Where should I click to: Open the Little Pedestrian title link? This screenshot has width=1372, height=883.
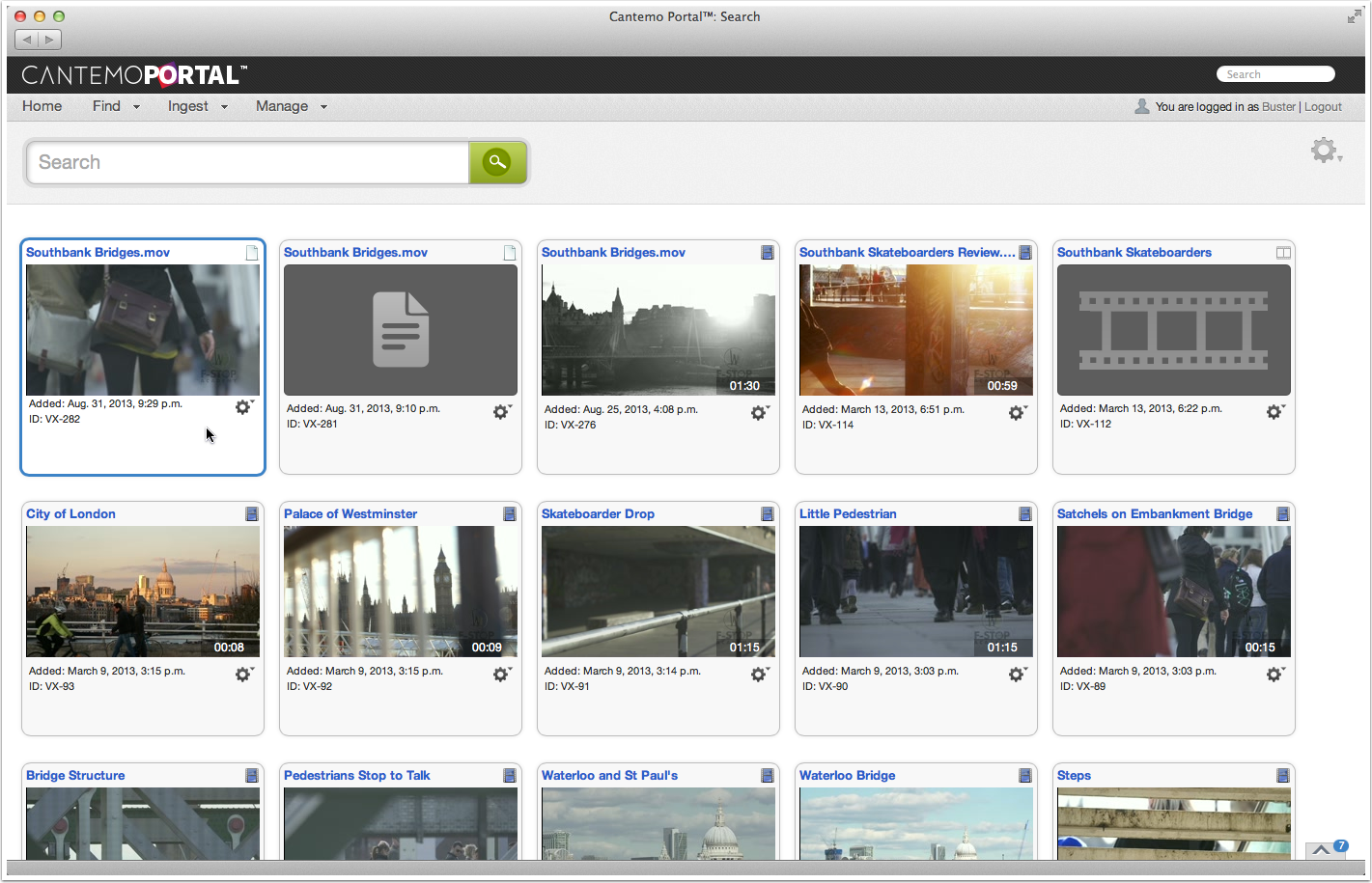pyautogui.click(x=848, y=514)
